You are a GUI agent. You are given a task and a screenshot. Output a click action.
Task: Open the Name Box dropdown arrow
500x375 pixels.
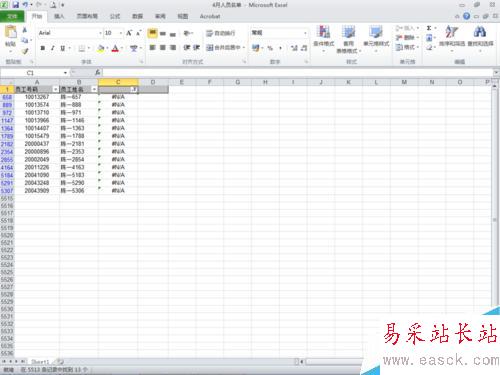(x=65, y=73)
